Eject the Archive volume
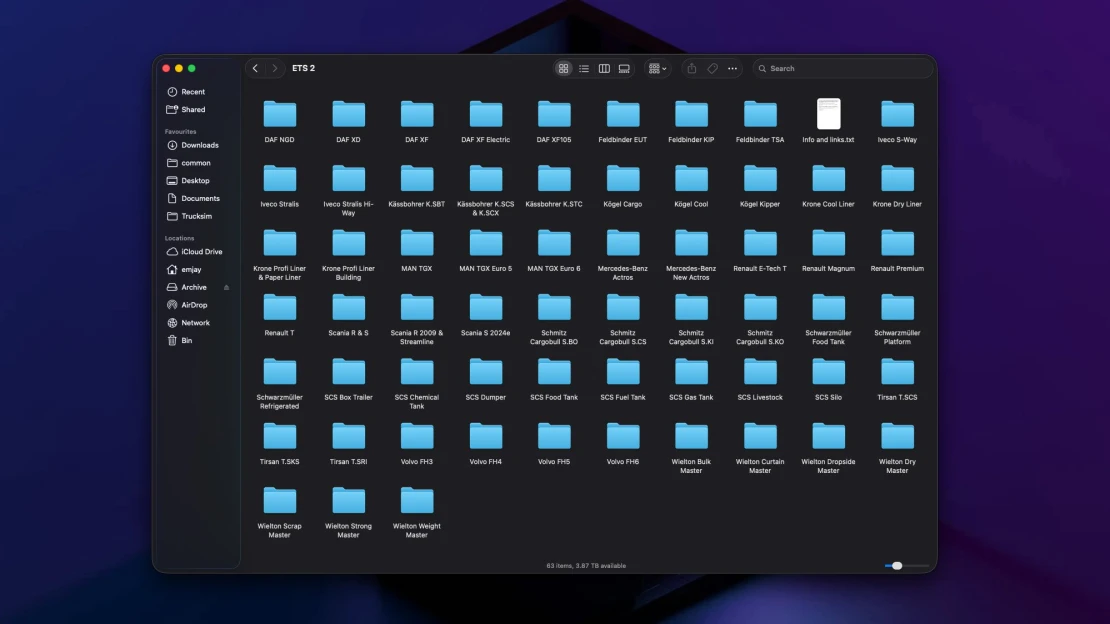This screenshot has width=1110, height=624. click(227, 288)
